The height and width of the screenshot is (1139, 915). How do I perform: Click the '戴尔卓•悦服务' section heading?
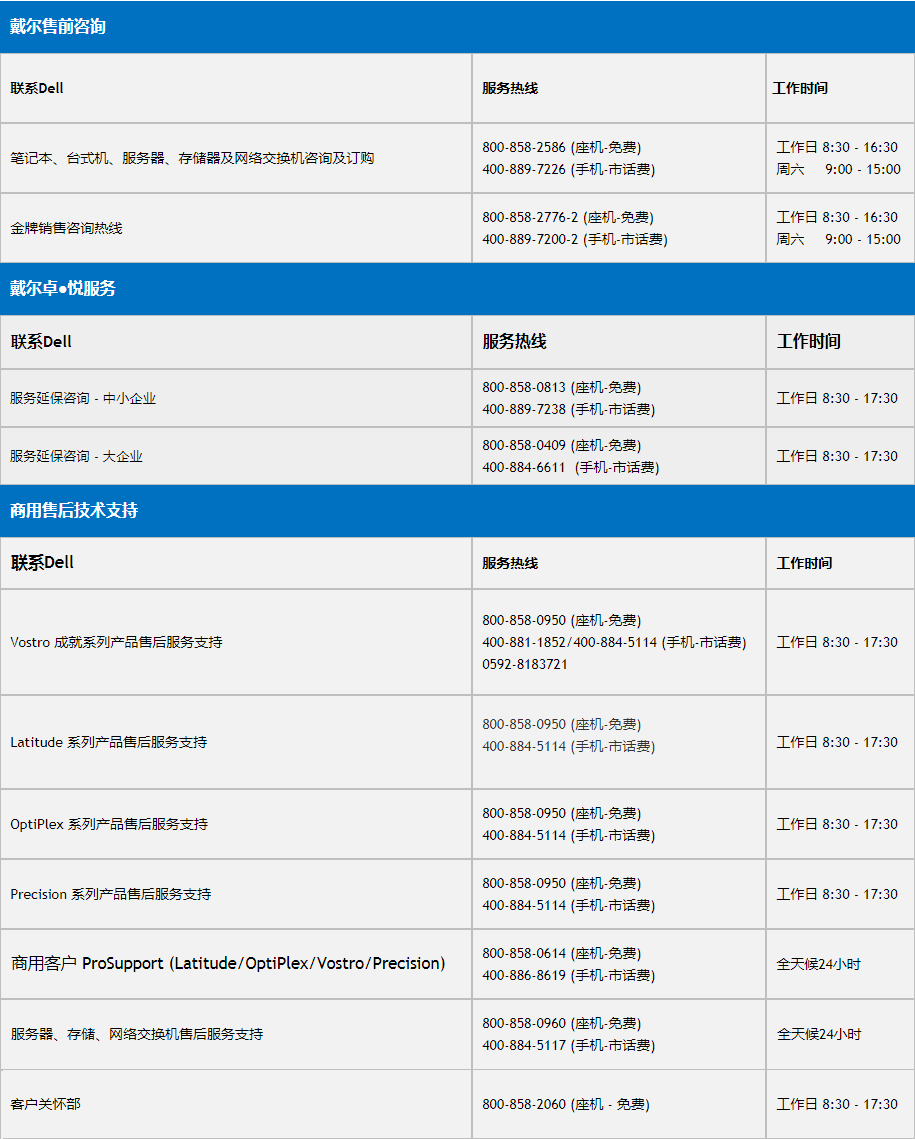pyautogui.click(x=62, y=288)
